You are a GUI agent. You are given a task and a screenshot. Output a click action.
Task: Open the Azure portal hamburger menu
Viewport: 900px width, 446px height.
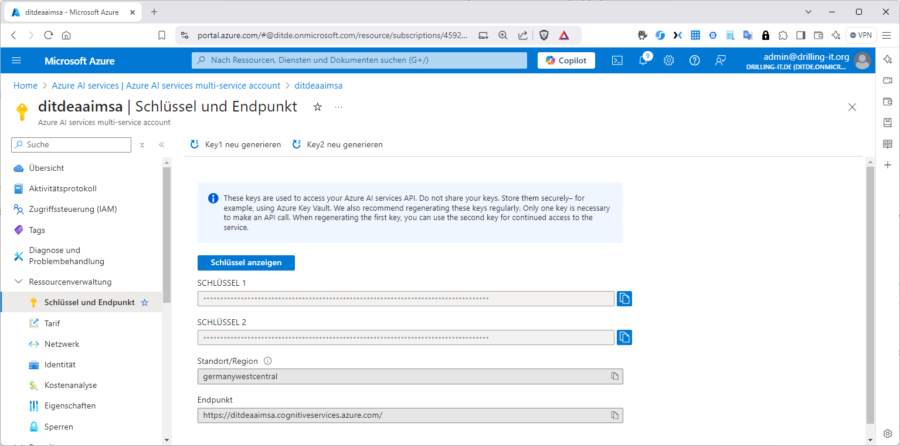point(16,61)
